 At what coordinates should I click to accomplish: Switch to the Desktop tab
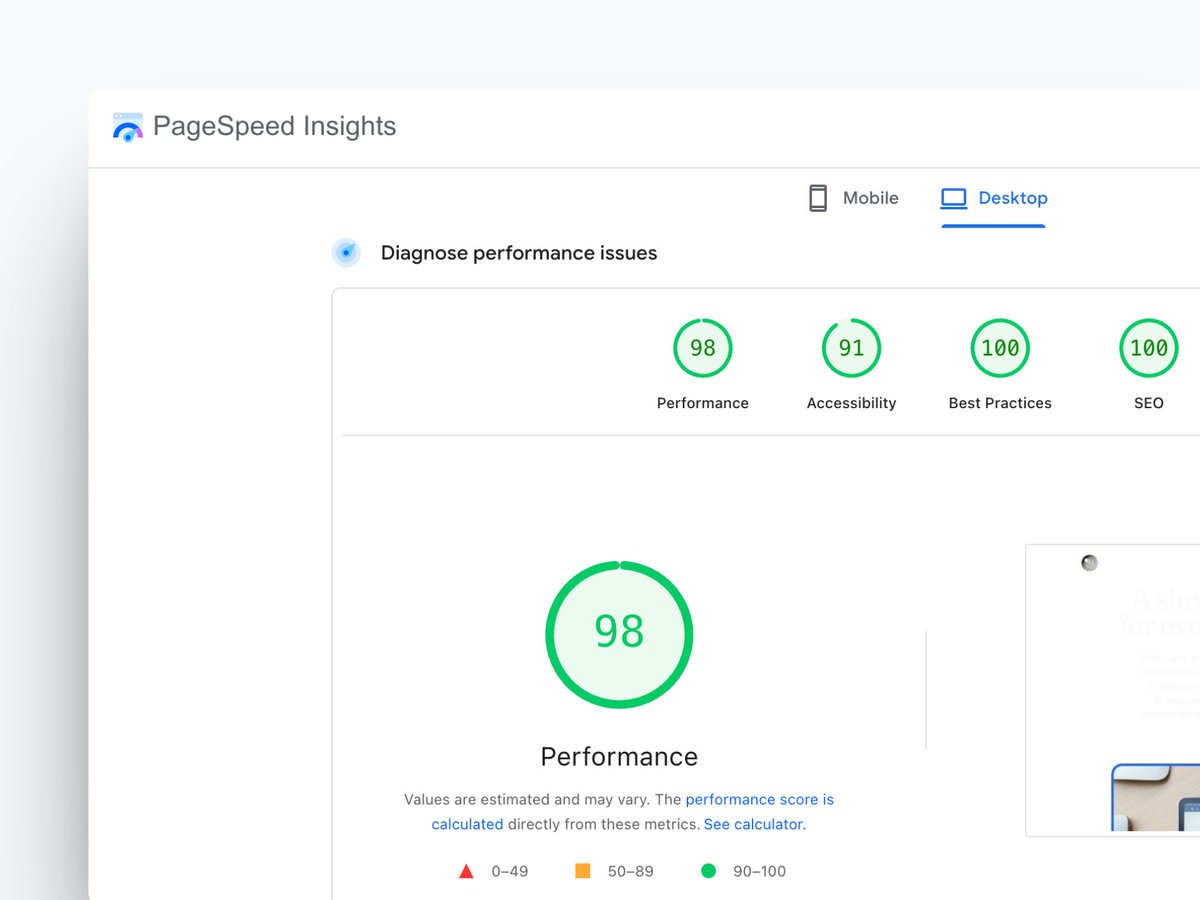click(994, 198)
